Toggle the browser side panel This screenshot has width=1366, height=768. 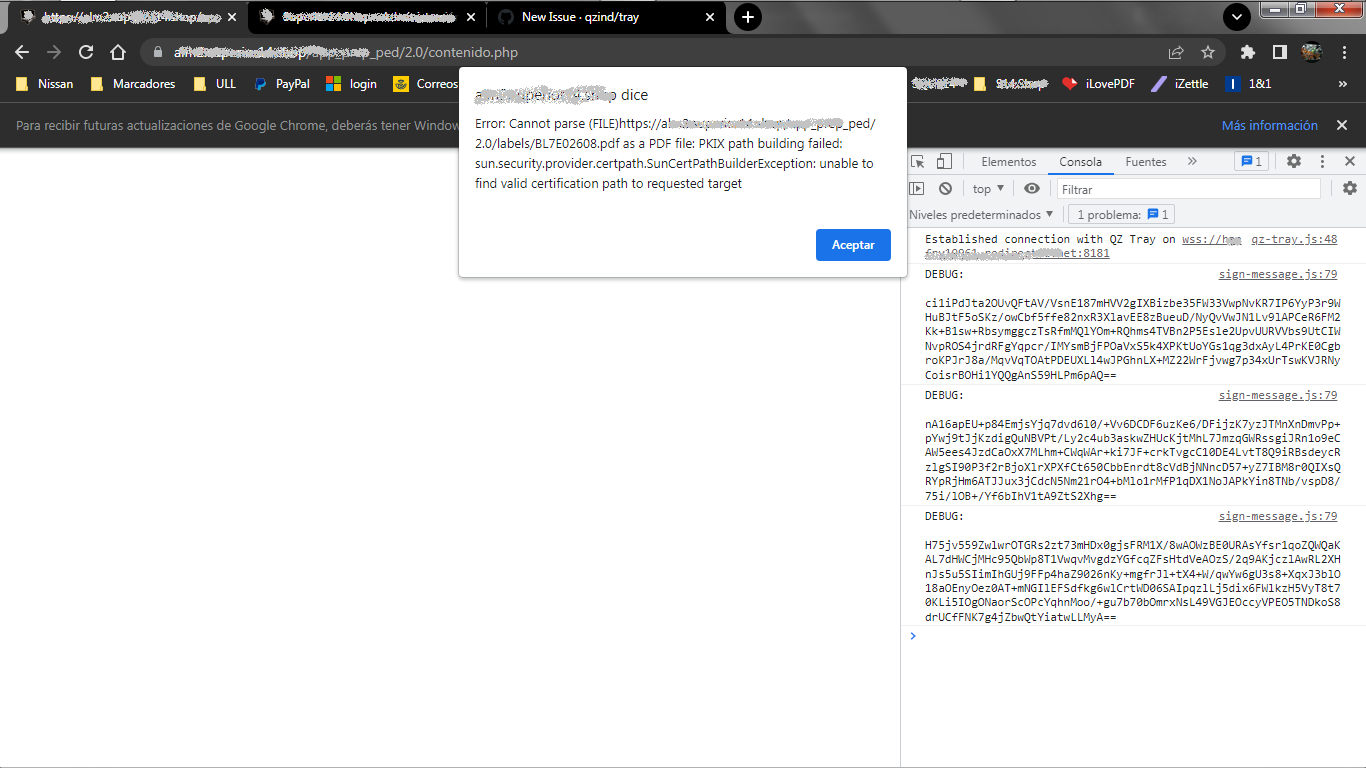[1279, 52]
